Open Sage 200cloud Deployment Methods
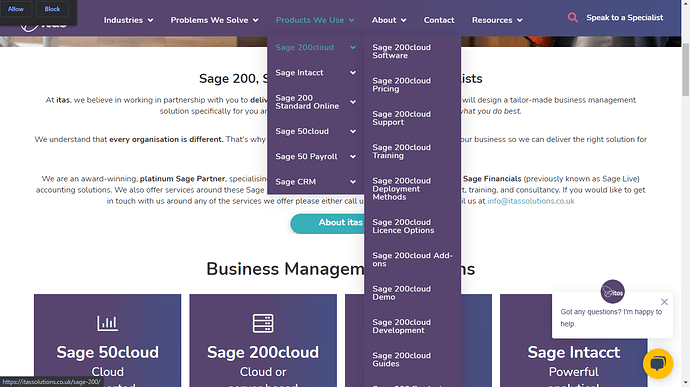690x387 pixels. pos(402,189)
